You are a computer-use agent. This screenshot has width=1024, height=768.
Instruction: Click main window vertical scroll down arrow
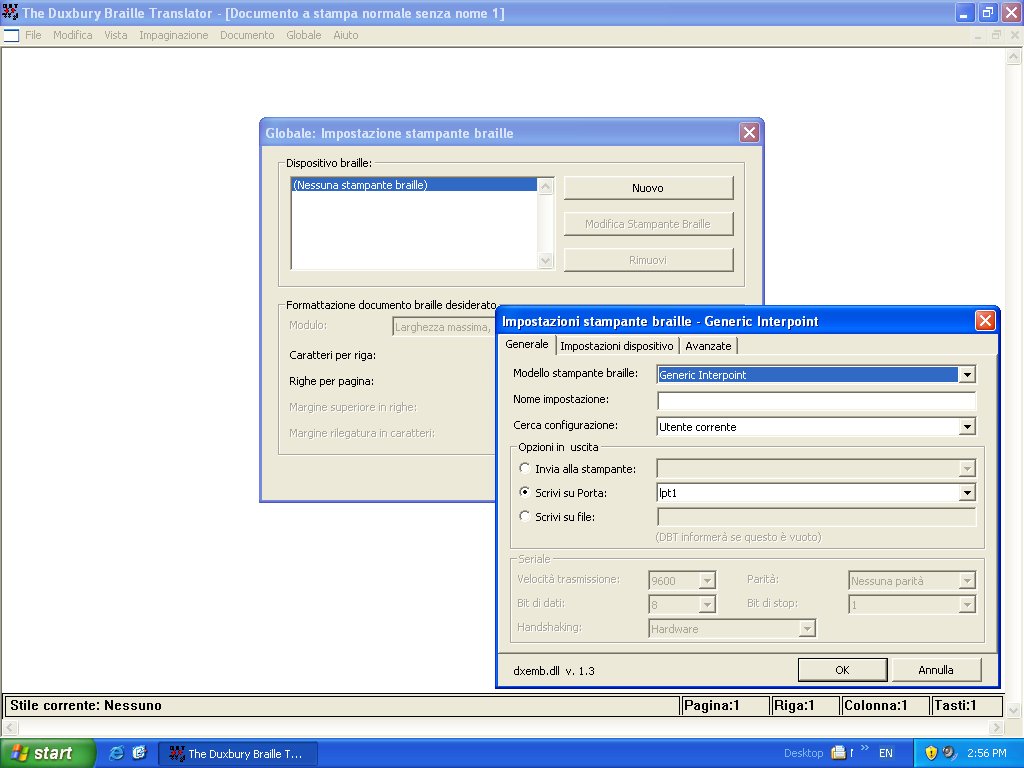tap(1014, 710)
